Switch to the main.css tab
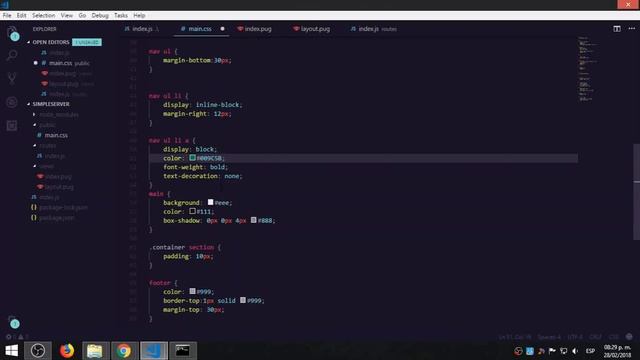Image resolution: width=640 pixels, height=360 pixels. (200, 29)
